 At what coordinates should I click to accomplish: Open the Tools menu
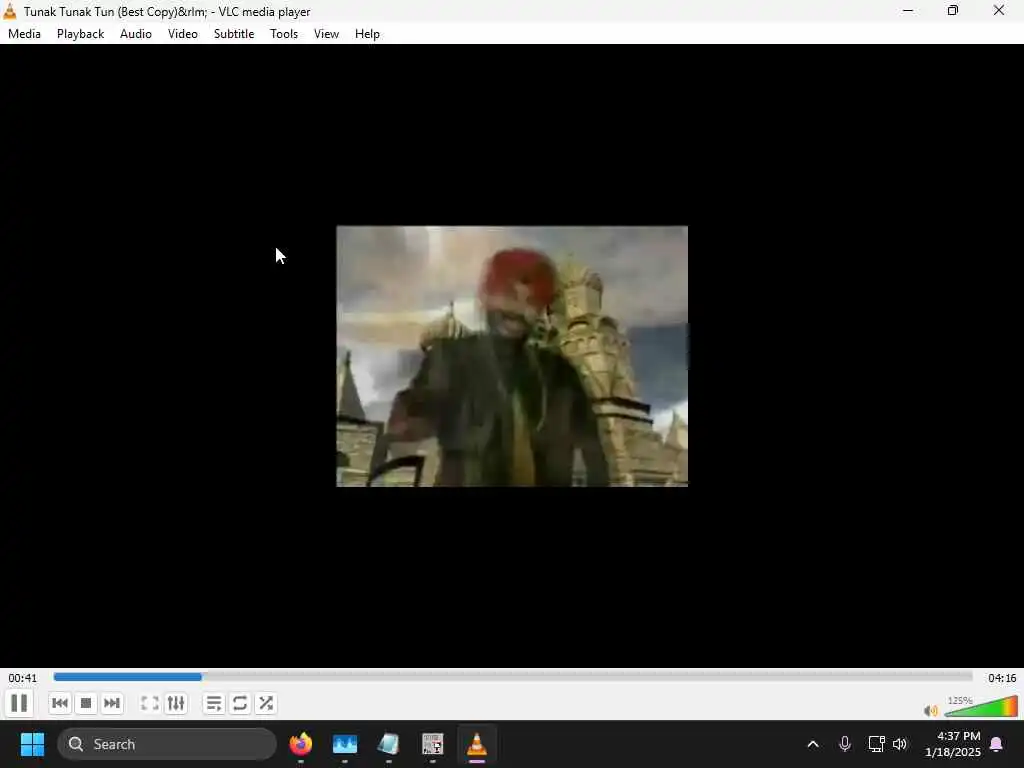(284, 34)
